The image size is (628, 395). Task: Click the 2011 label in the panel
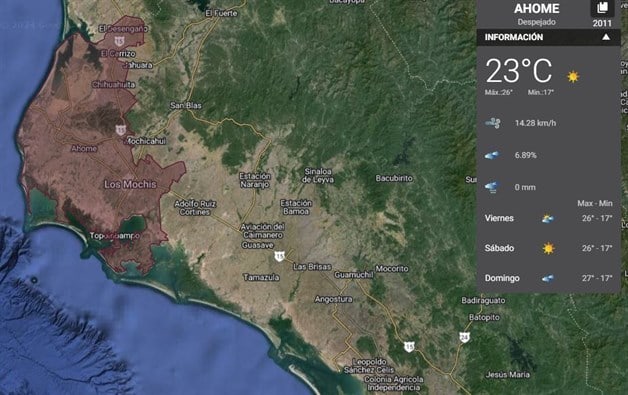(x=602, y=23)
